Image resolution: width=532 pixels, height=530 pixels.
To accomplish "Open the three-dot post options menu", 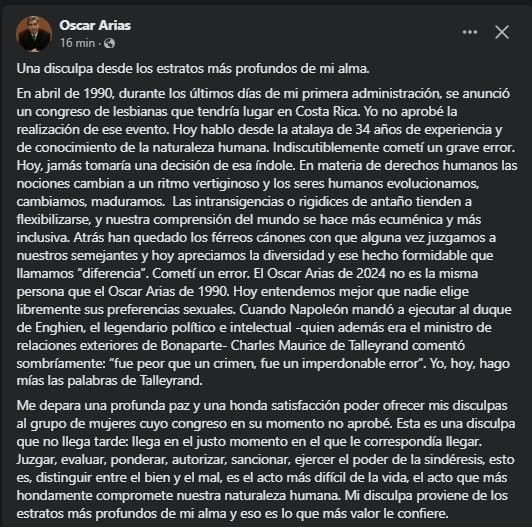I will point(470,32).
